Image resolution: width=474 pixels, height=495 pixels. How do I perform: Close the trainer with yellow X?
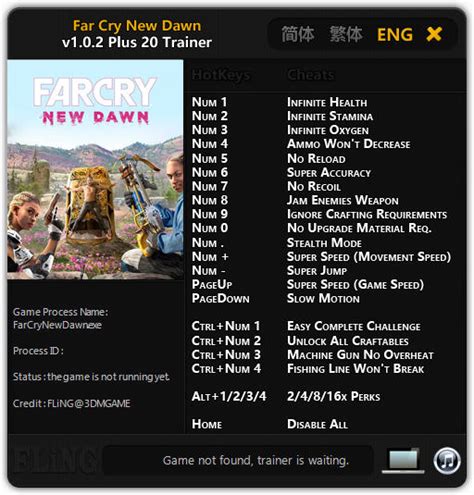click(x=434, y=34)
